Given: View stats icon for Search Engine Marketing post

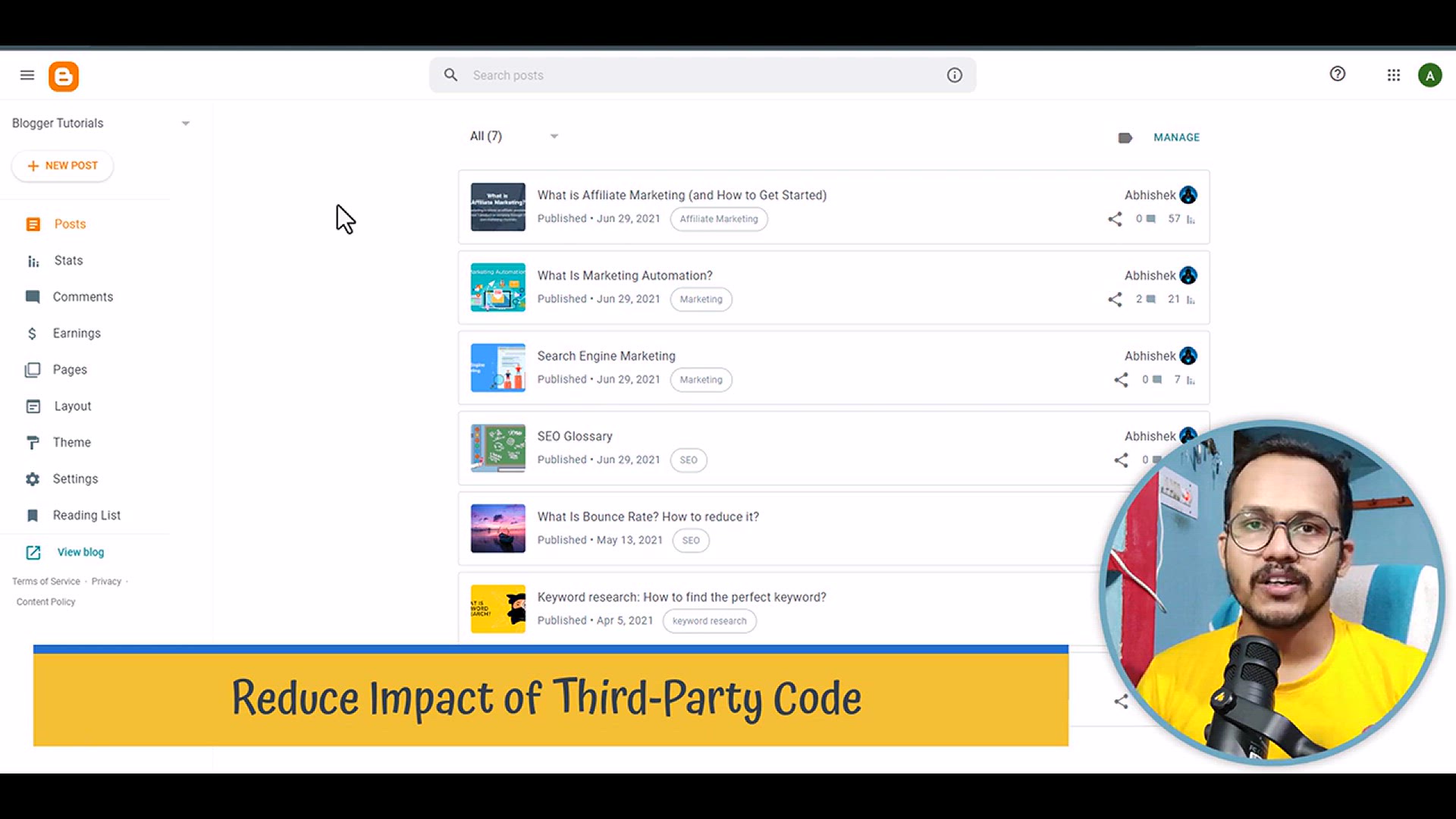Looking at the screenshot, I should [x=1191, y=380].
